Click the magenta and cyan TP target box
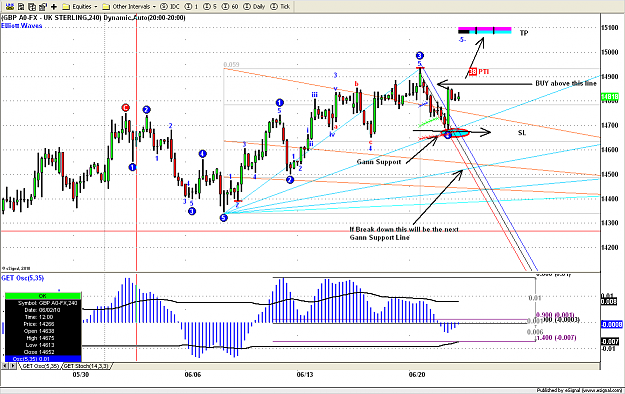This screenshot has height=394, width=625. click(485, 30)
